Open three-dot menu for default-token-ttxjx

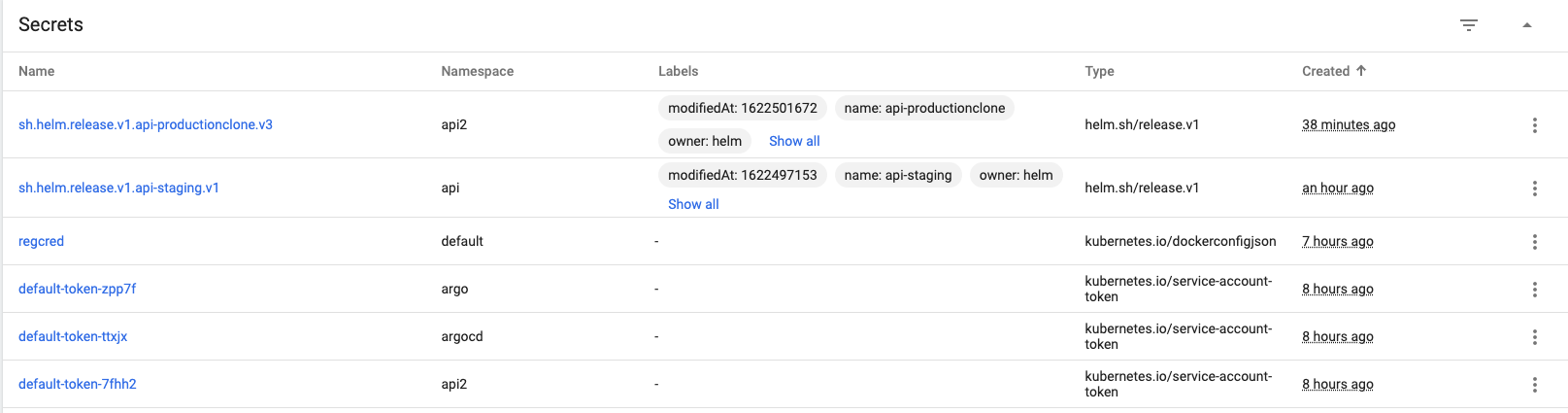[1535, 337]
